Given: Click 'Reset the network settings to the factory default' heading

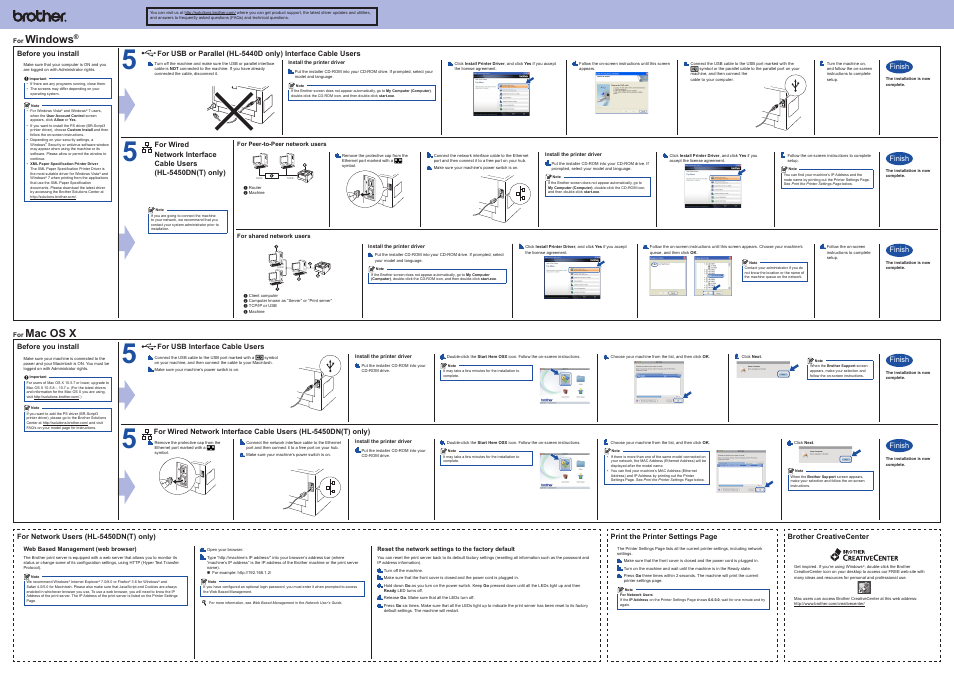Looking at the screenshot, I should (446, 549).
